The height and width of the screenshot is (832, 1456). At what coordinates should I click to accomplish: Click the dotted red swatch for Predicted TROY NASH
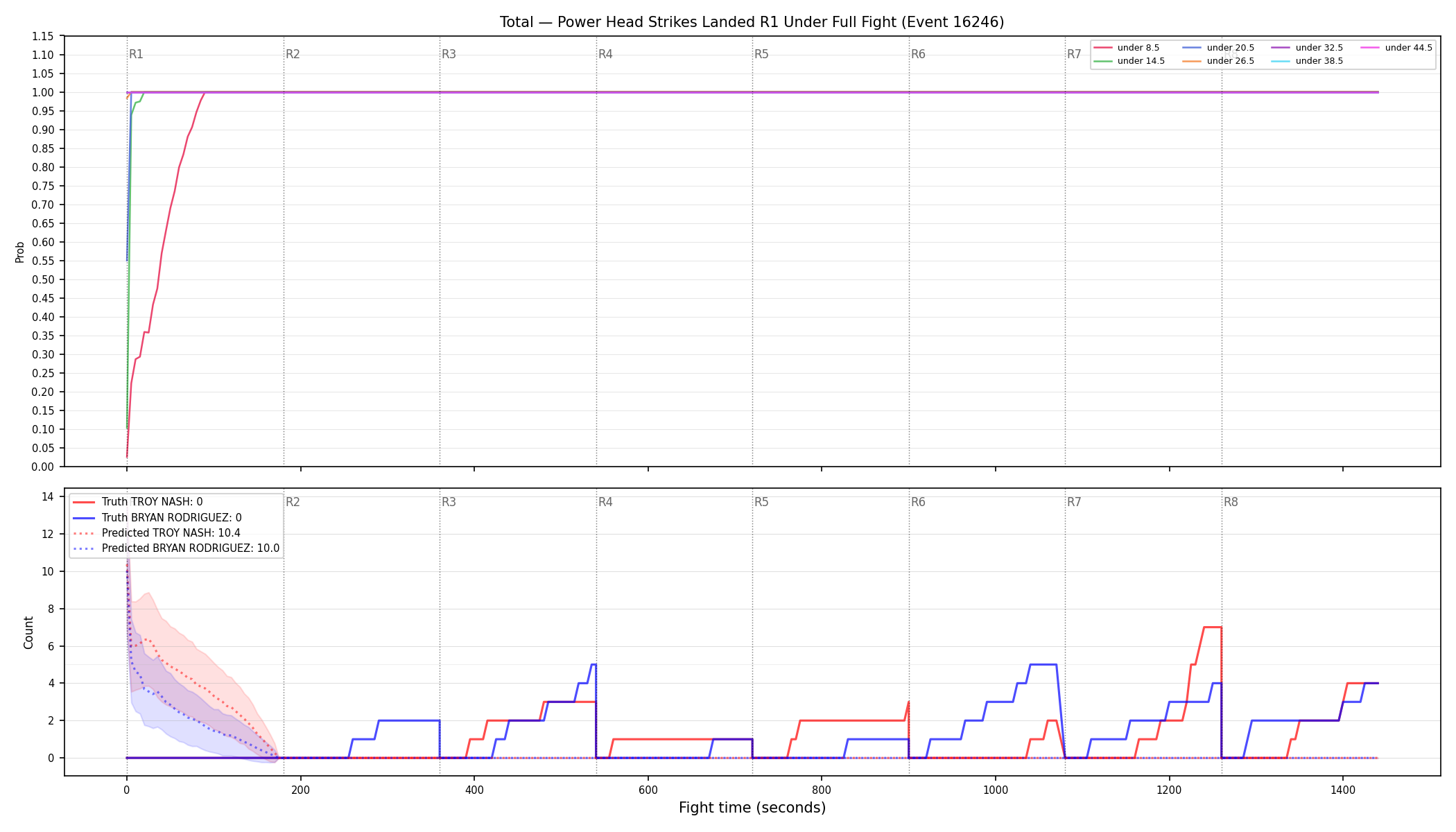coord(84,533)
